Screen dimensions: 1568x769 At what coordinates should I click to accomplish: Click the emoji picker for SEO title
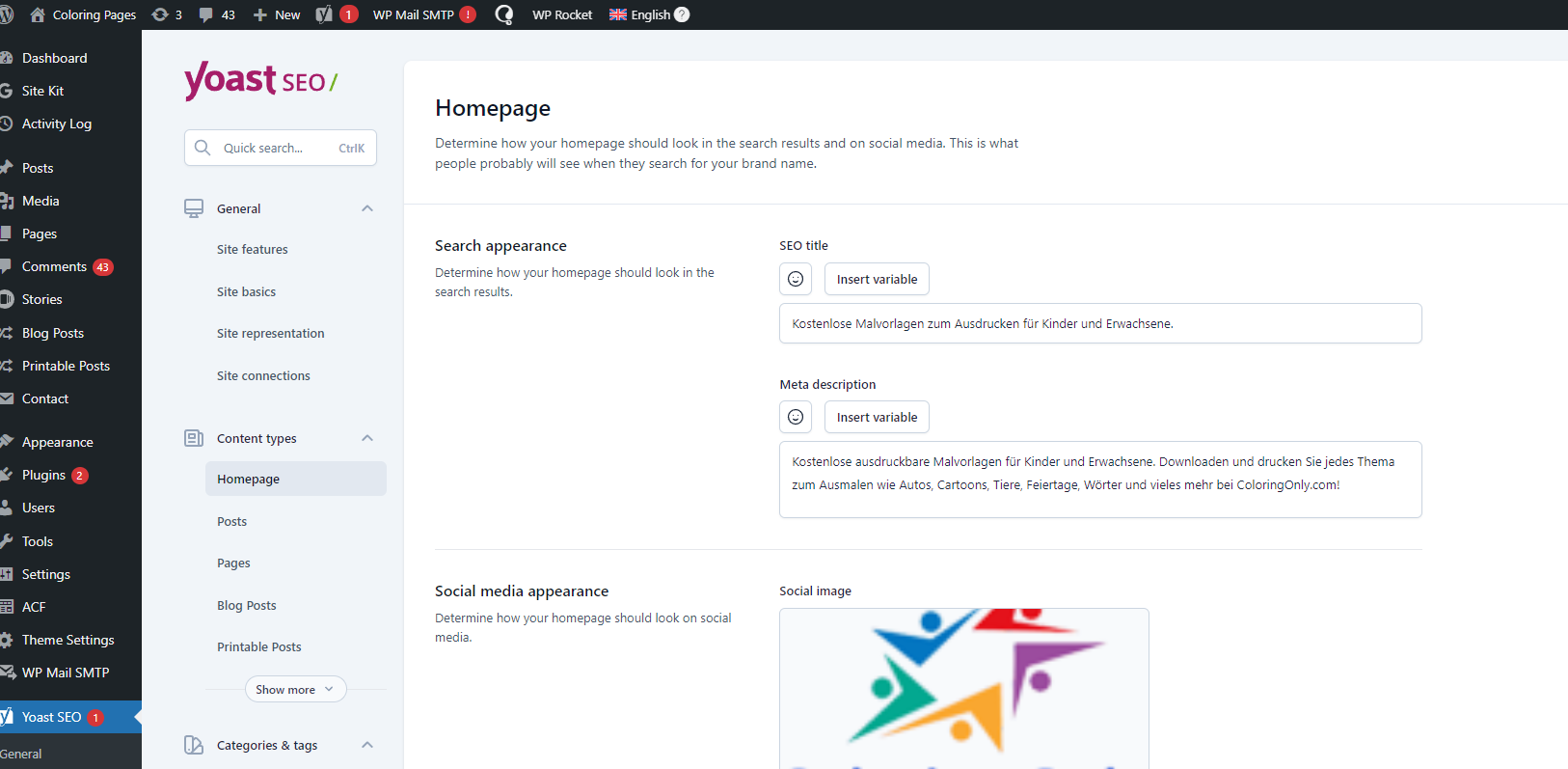click(796, 279)
